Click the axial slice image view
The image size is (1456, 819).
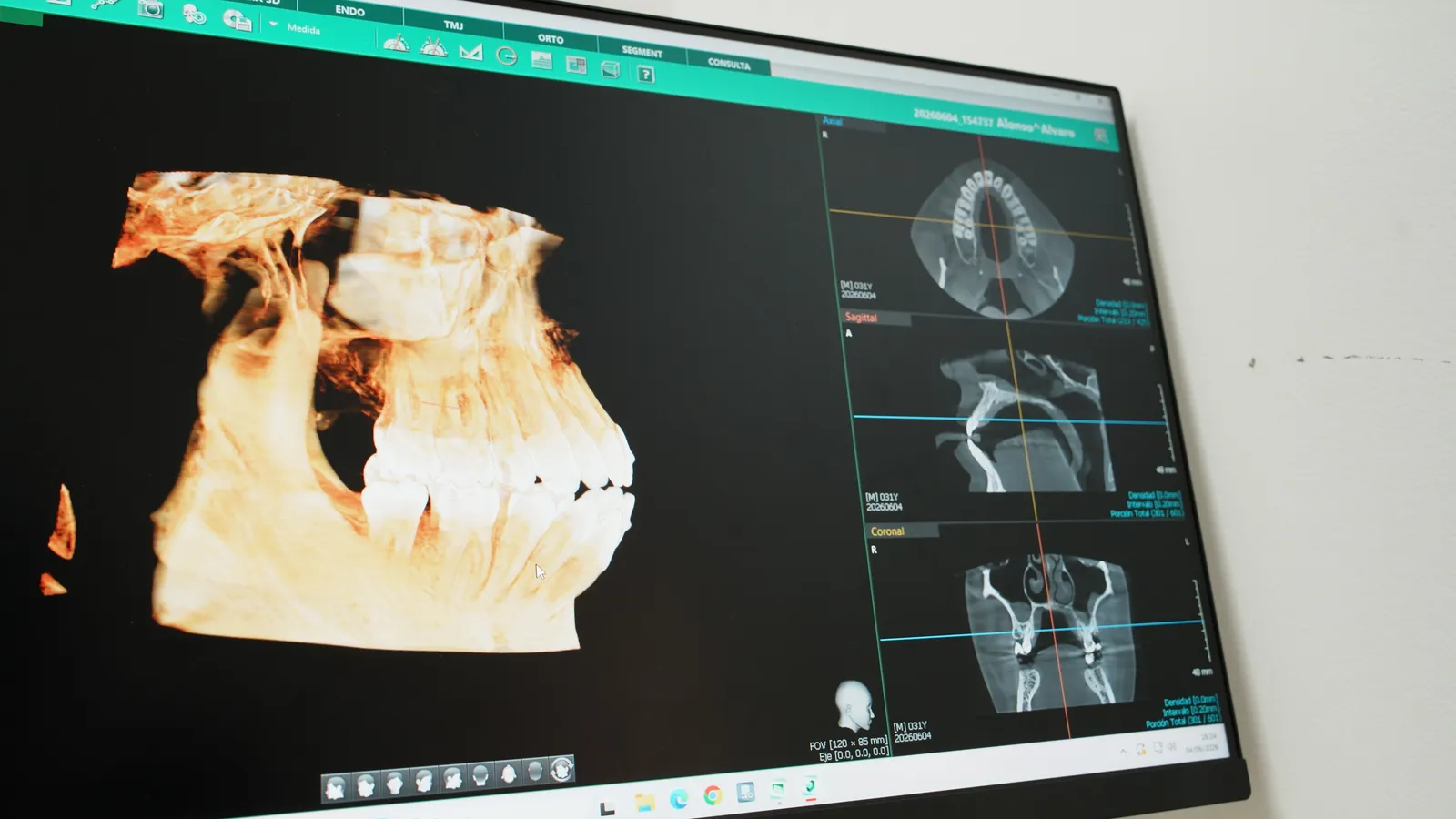point(994,238)
